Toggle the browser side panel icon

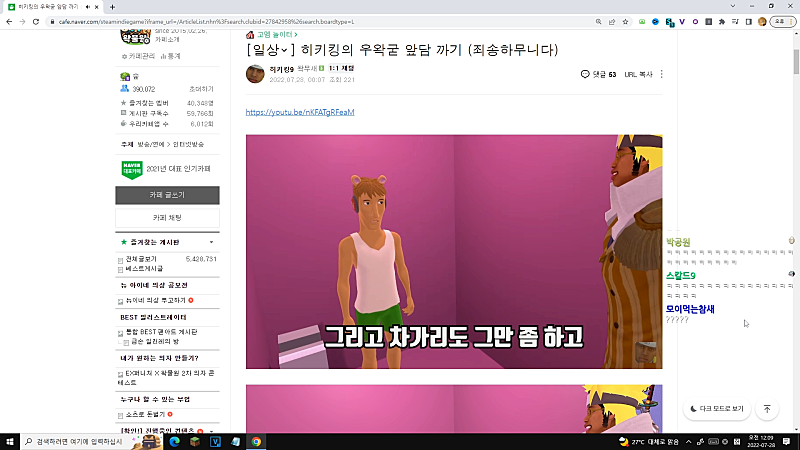(748, 22)
